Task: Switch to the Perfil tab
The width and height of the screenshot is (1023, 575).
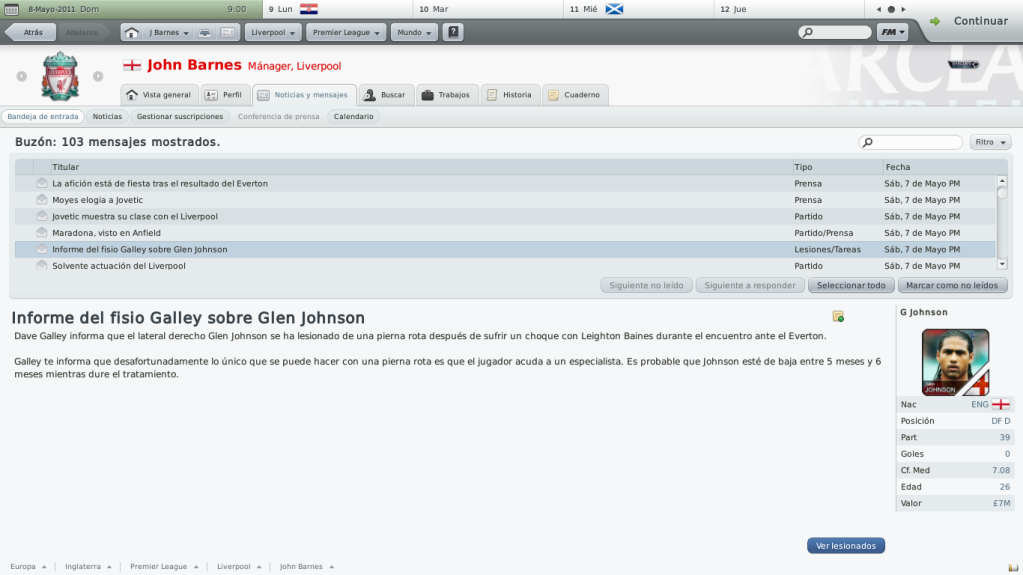Action: 224,95
